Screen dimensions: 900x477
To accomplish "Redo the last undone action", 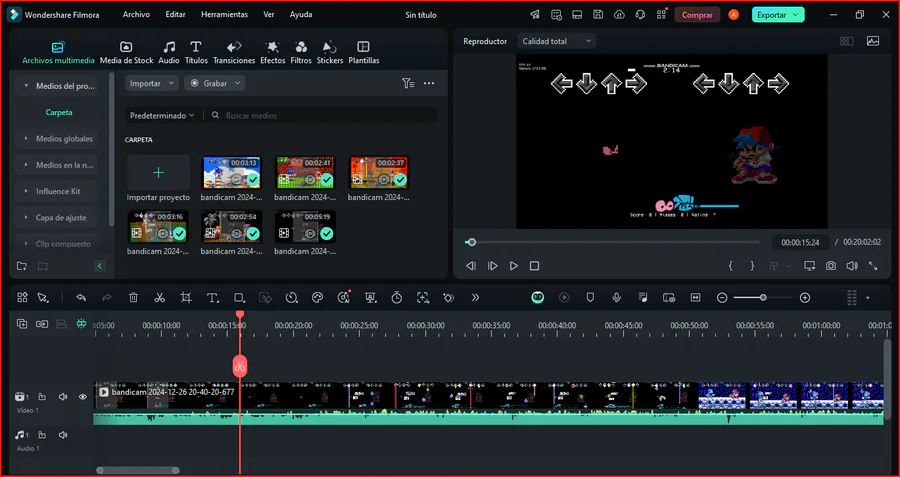I will [107, 297].
